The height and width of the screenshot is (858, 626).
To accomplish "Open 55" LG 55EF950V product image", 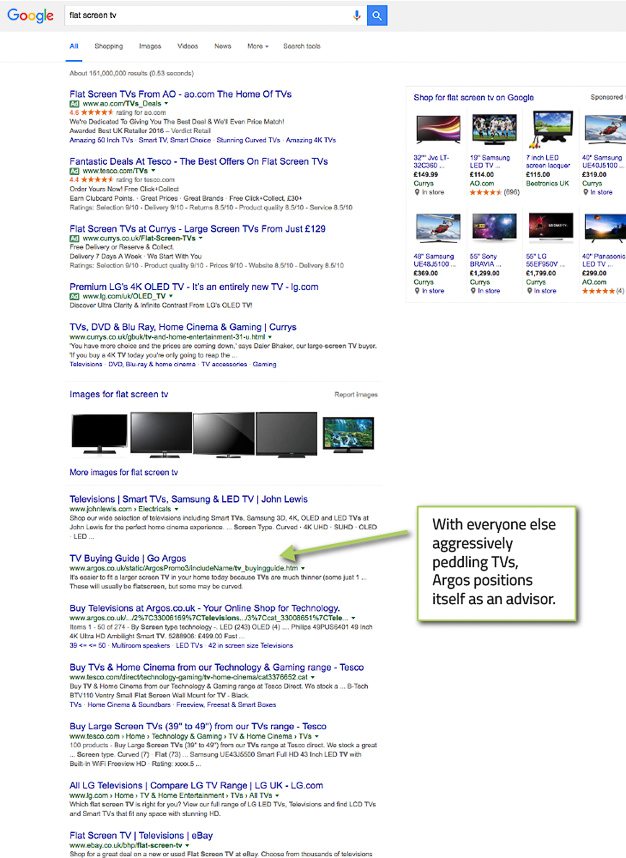I will tap(550, 227).
